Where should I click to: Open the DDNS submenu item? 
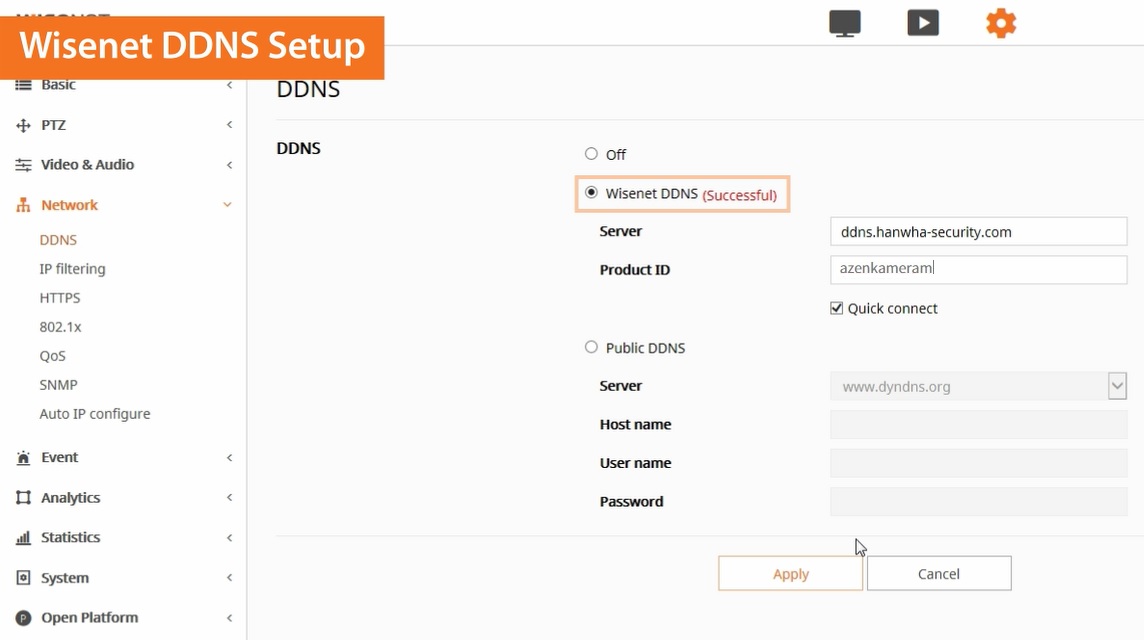coord(58,240)
